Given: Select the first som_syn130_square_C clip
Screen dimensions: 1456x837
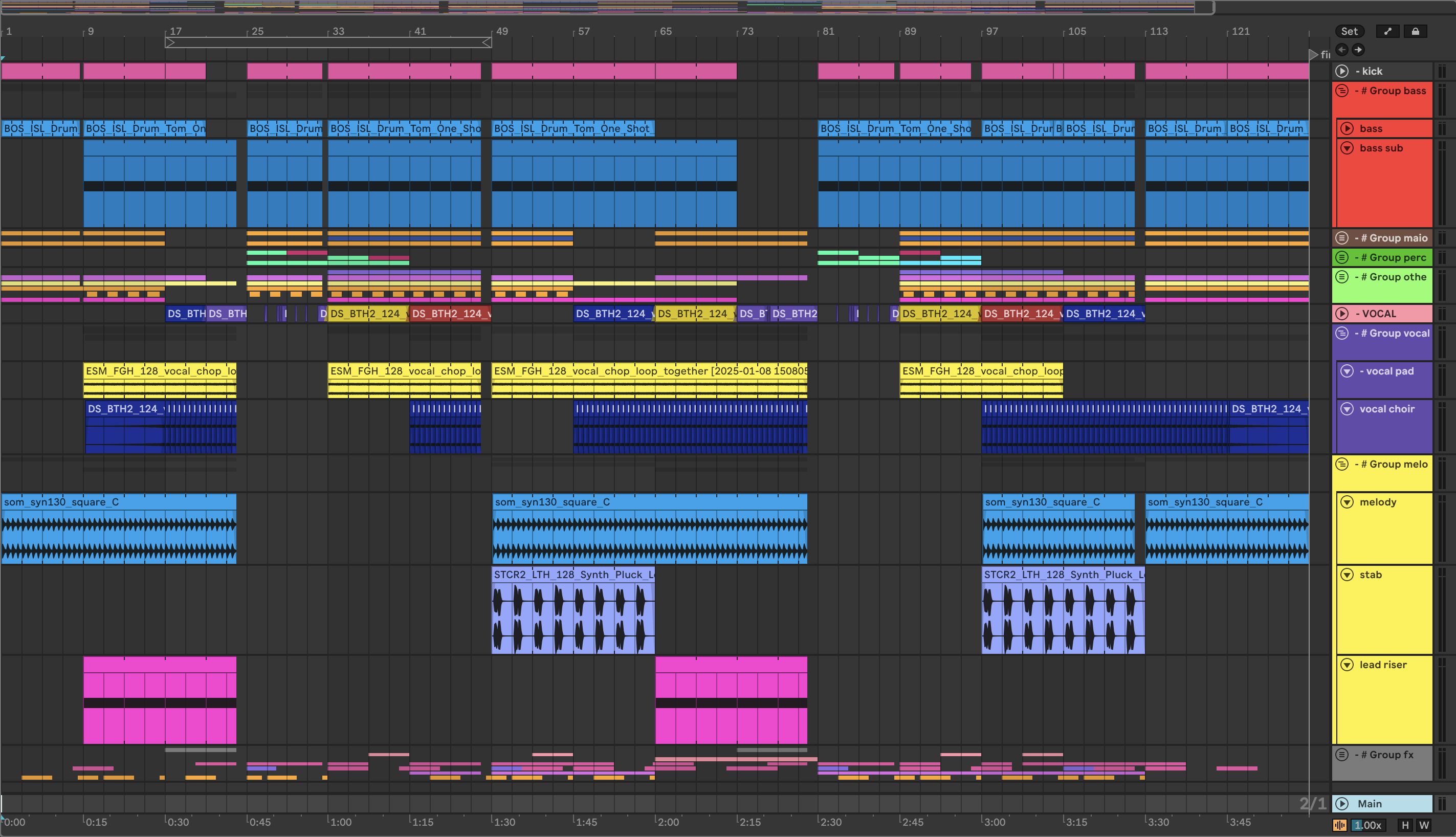Looking at the screenshot, I should [x=119, y=529].
